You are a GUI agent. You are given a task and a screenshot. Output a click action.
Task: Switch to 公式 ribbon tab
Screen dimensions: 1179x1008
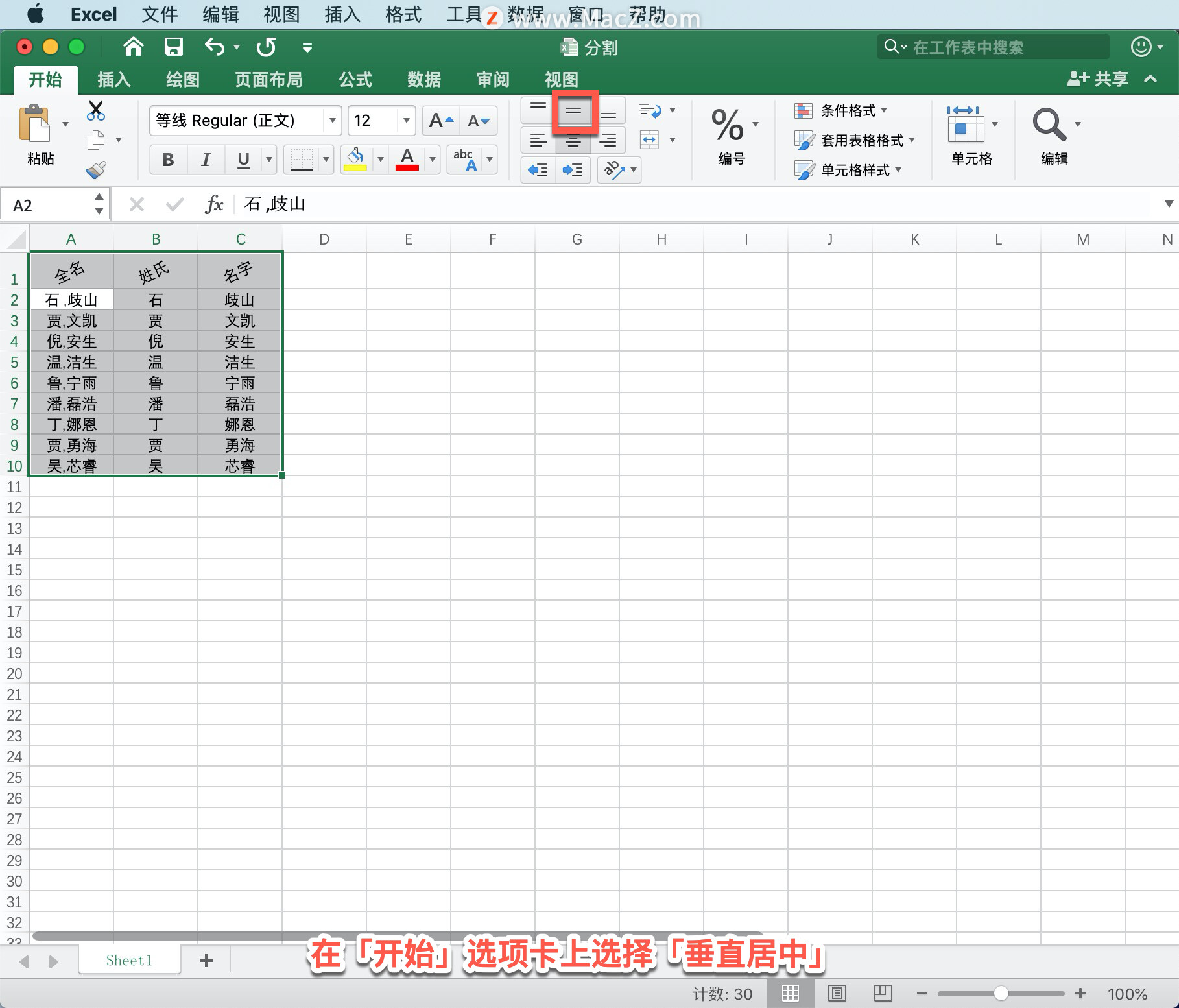[x=355, y=79]
